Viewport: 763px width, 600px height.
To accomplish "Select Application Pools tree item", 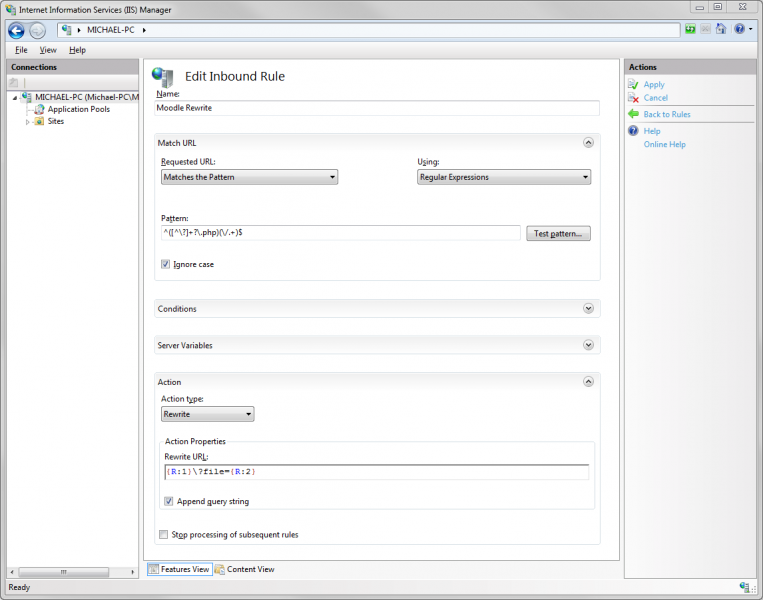I will [x=78, y=109].
